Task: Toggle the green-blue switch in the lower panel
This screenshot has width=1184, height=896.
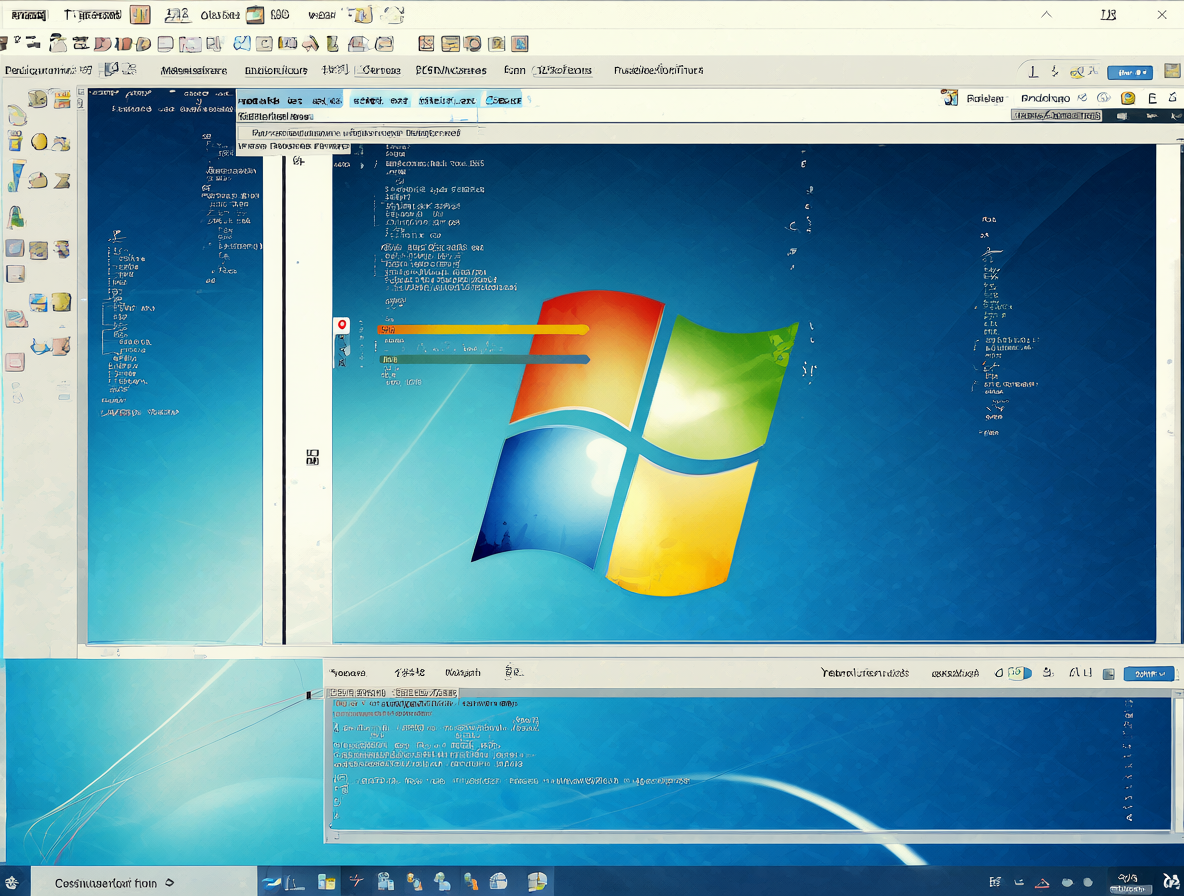Action: pyautogui.click(x=1019, y=673)
